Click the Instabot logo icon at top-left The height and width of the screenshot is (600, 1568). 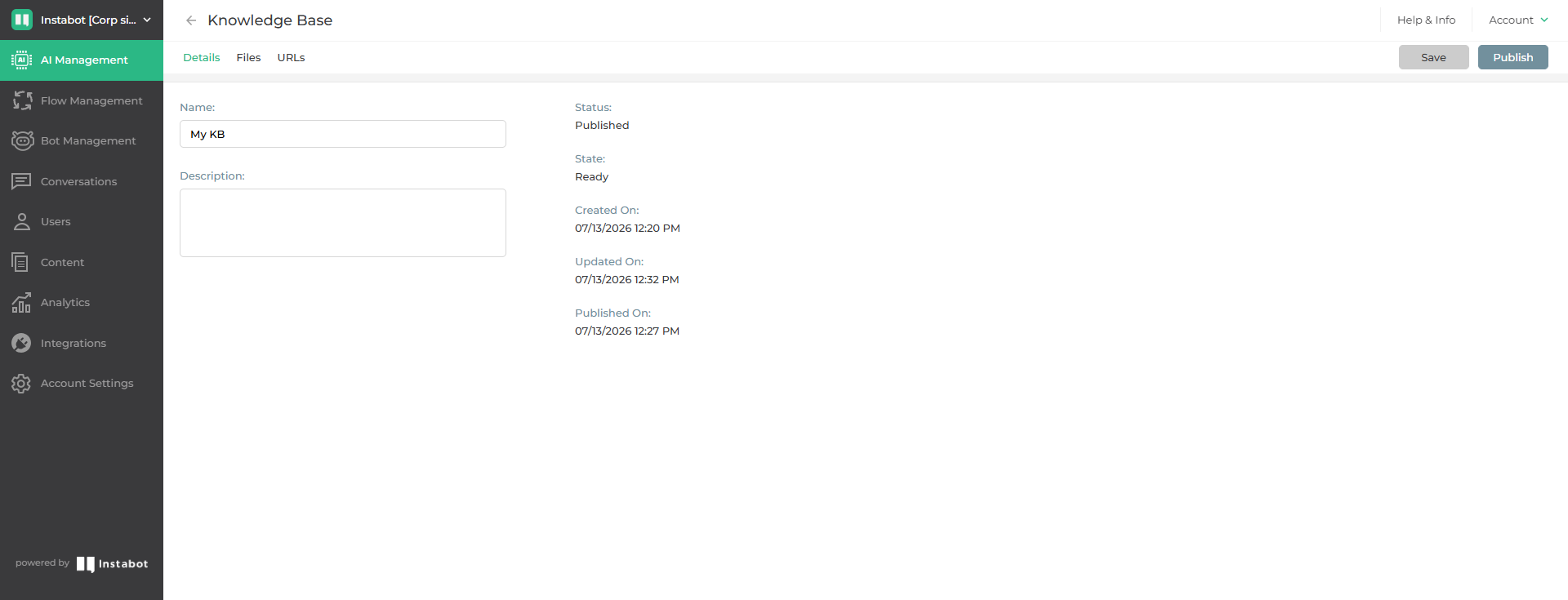point(22,20)
